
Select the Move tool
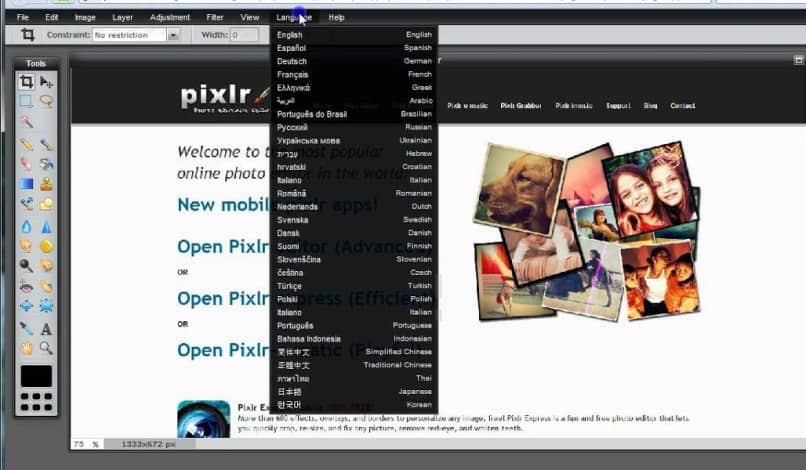[x=46, y=82]
